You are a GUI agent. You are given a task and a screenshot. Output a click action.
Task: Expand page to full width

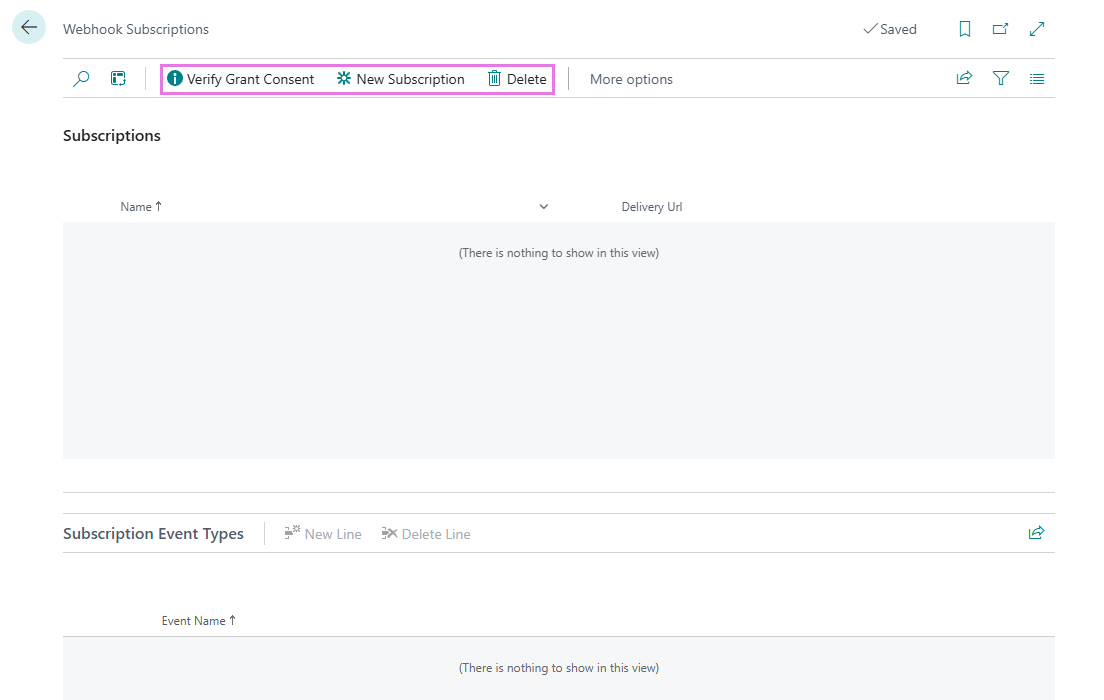click(x=1036, y=29)
